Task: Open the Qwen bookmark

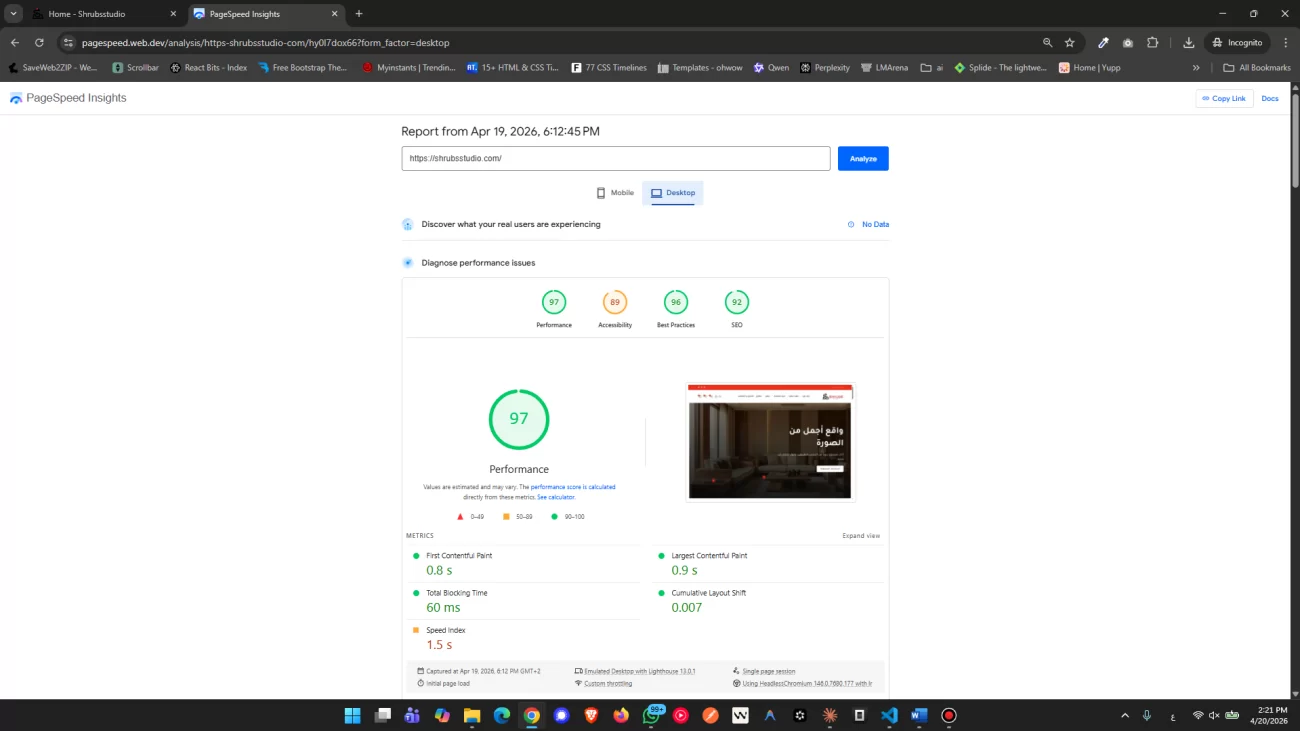Action: click(771, 68)
